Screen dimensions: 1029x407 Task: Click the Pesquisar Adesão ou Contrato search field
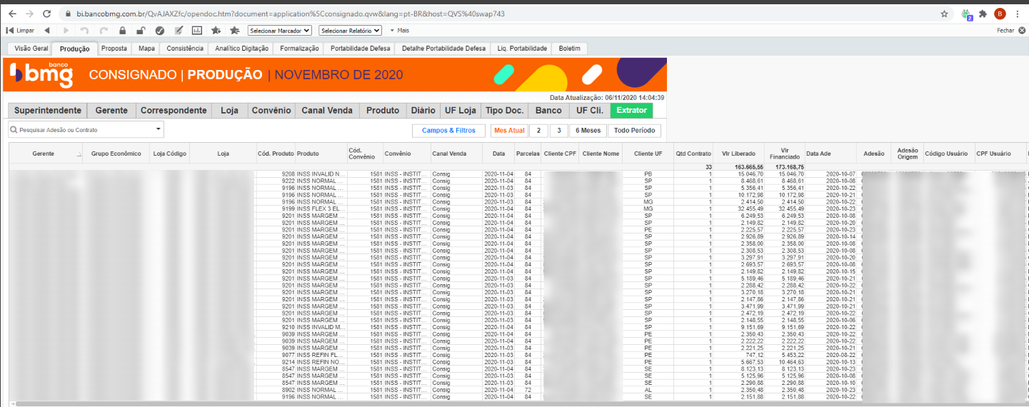pos(85,130)
